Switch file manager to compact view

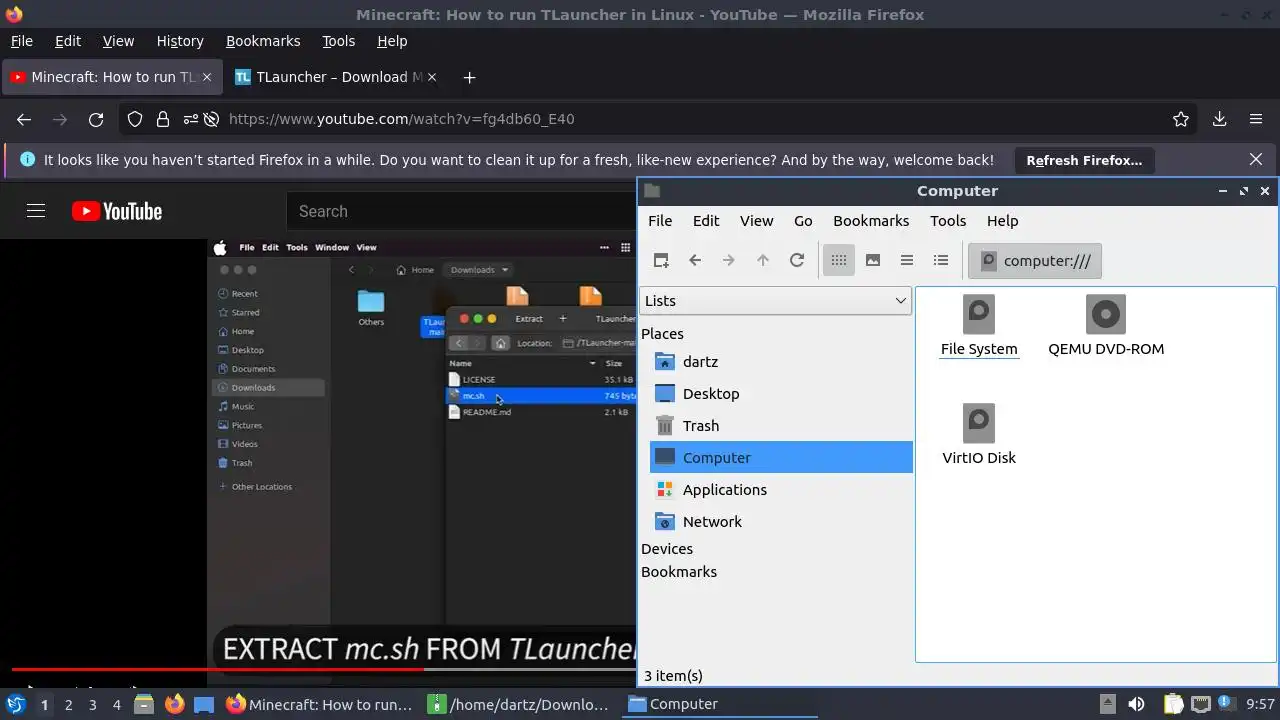coord(907,260)
